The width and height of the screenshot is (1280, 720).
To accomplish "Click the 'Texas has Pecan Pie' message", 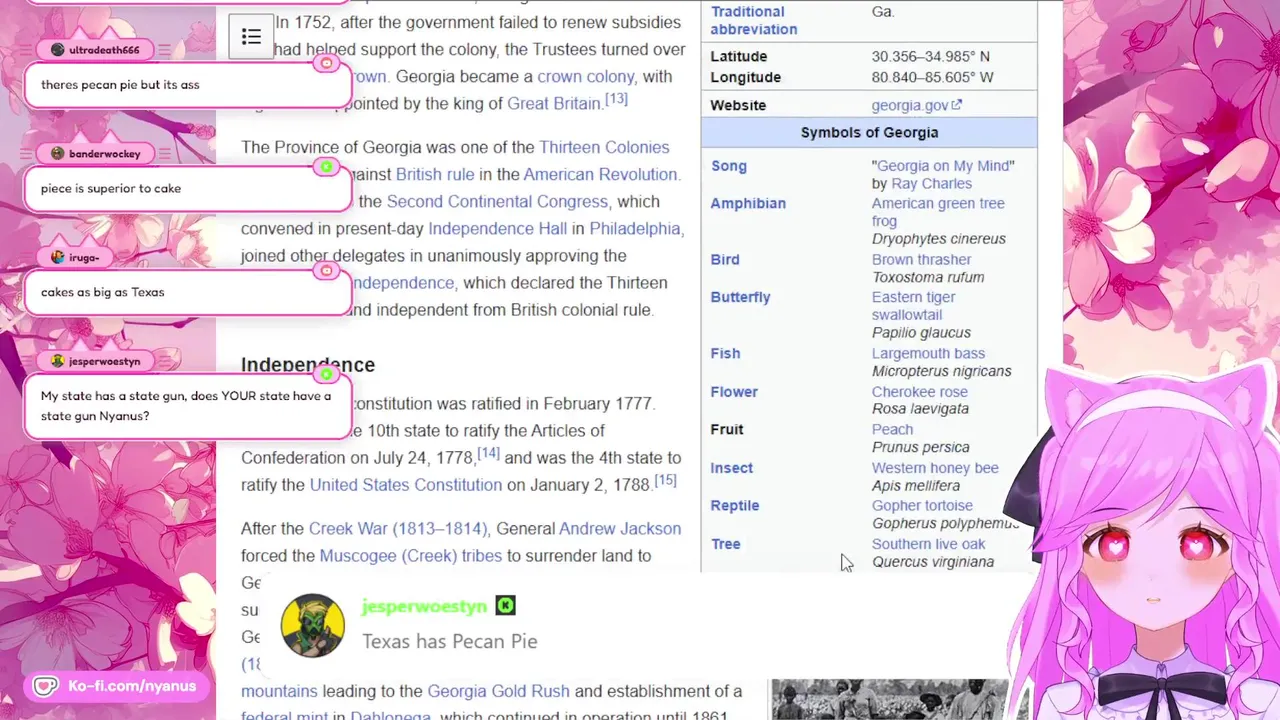I will pyautogui.click(x=450, y=641).
